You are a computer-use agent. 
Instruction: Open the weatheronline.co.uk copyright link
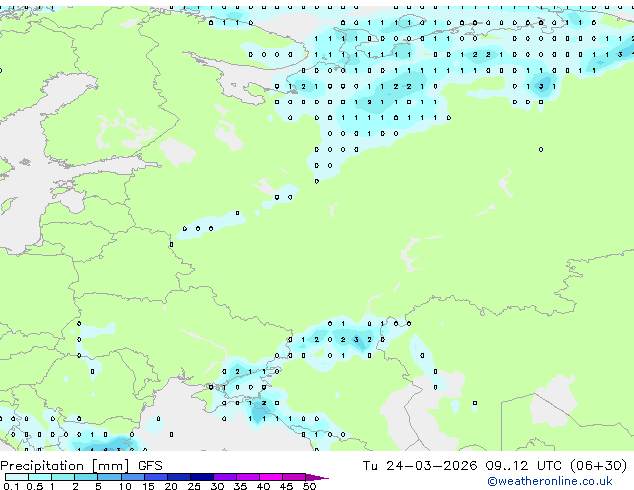click(550, 481)
